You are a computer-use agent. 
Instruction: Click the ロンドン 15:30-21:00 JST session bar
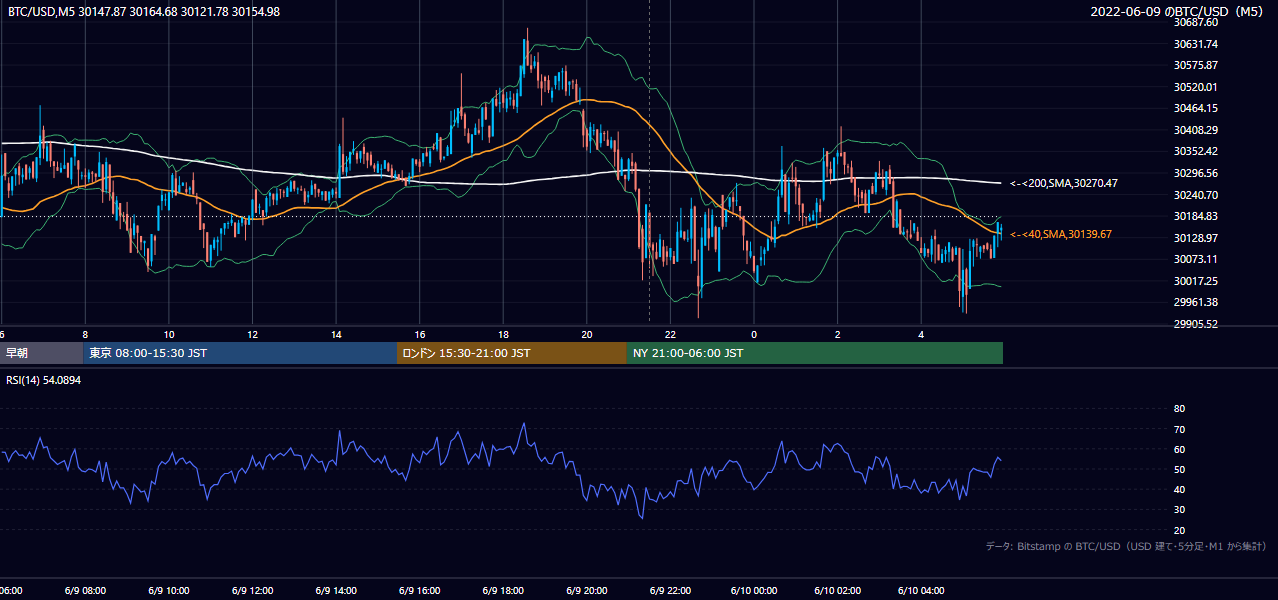(512, 353)
